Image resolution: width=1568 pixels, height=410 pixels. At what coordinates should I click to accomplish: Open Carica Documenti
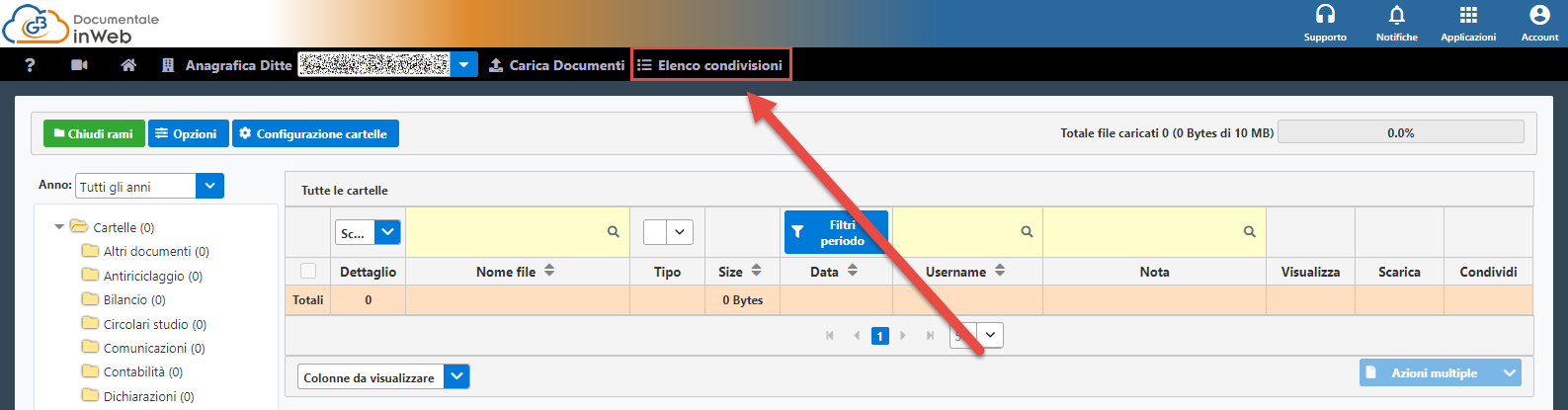pos(558,65)
